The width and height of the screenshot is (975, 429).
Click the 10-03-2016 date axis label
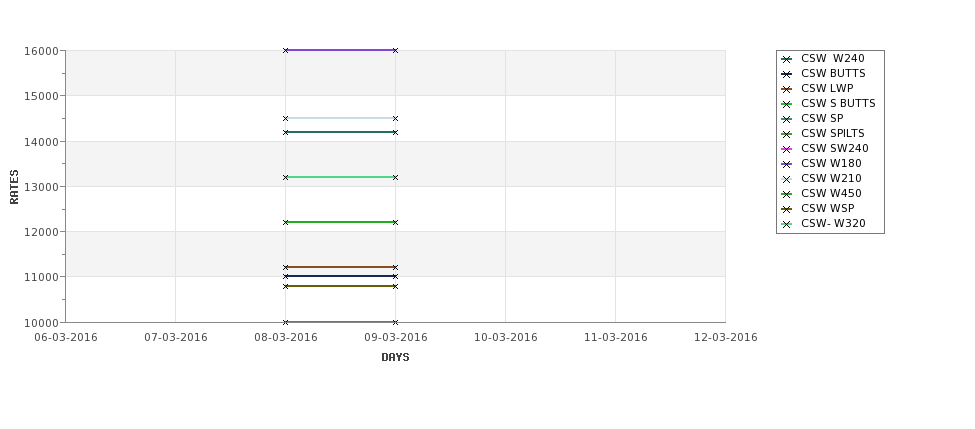[x=506, y=337]
